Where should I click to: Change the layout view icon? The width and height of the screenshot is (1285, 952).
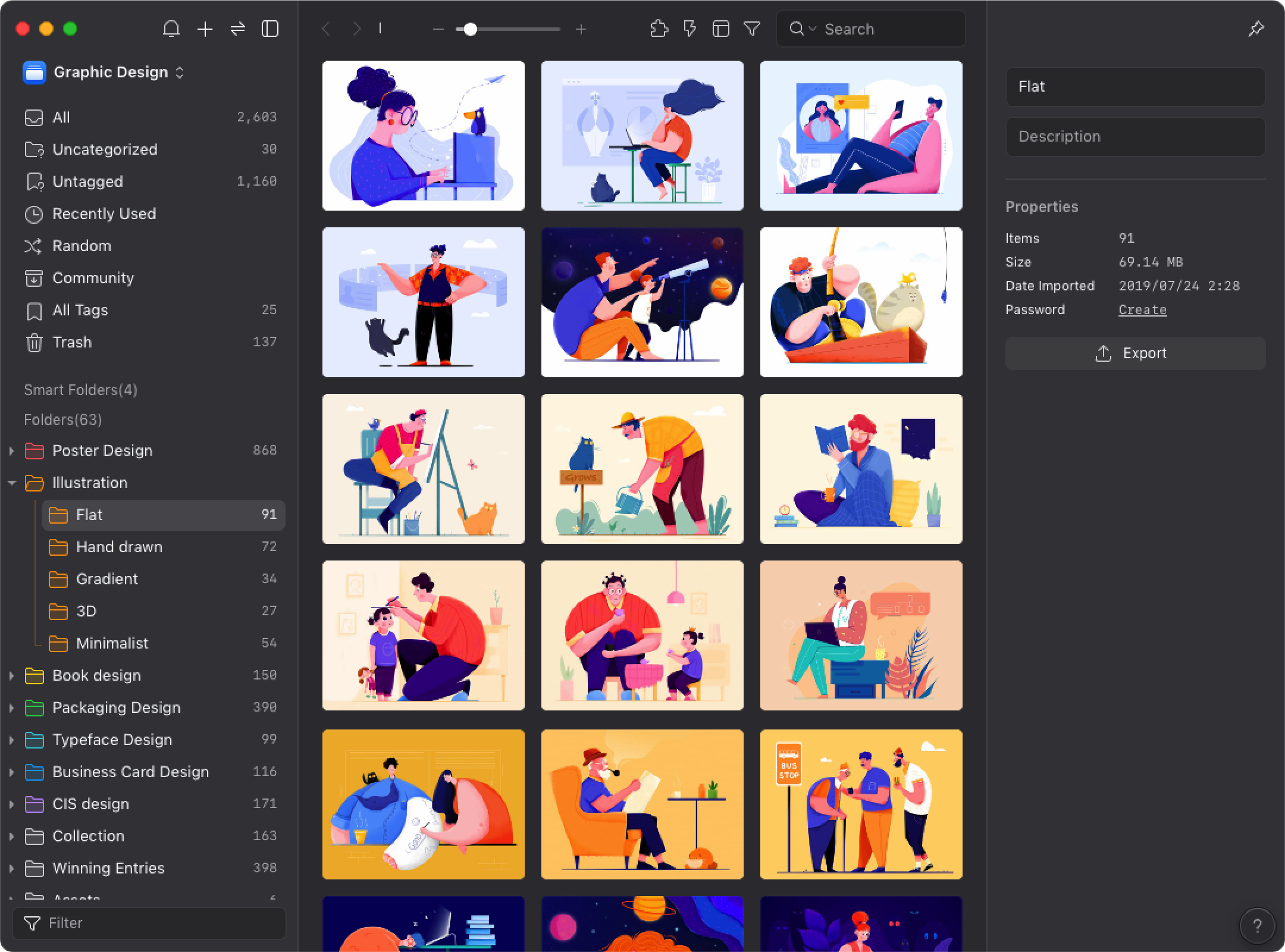[x=720, y=29]
